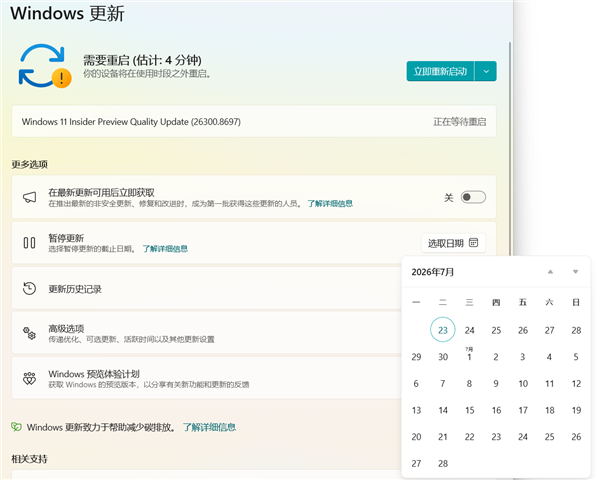Select date 27 in calendar's last row
The image size is (600, 480).
pos(416,464)
